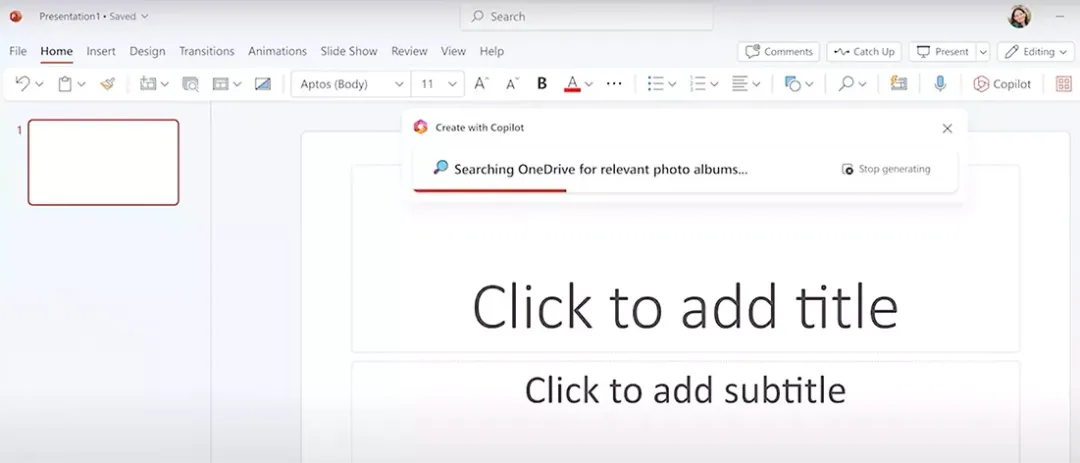Toggle numbered list formatting
1080x463 pixels.
(699, 84)
